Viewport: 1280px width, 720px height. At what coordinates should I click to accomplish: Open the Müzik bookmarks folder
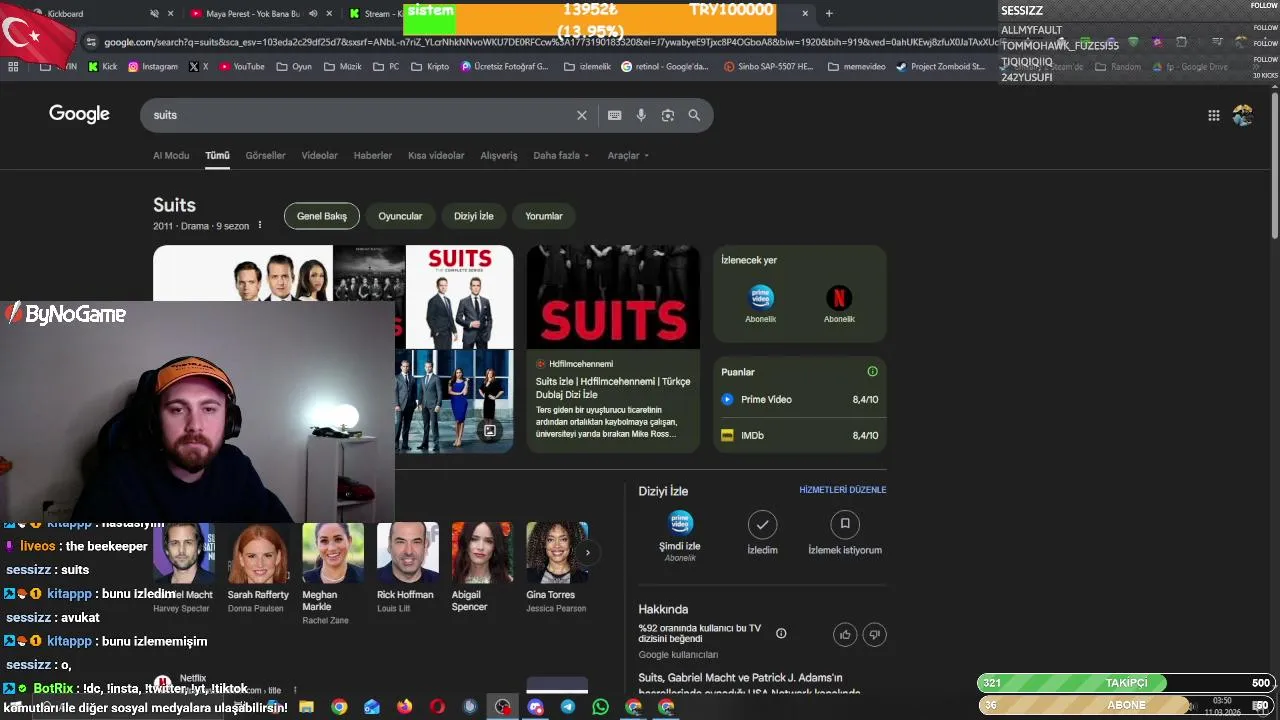342,67
